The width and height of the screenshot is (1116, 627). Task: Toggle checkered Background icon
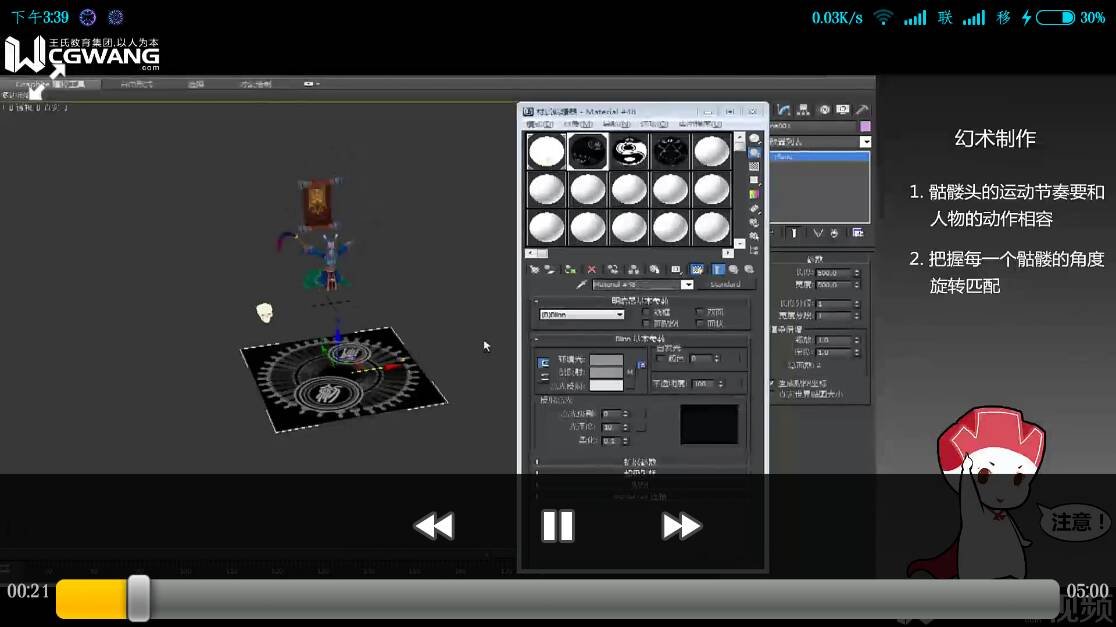click(x=754, y=167)
